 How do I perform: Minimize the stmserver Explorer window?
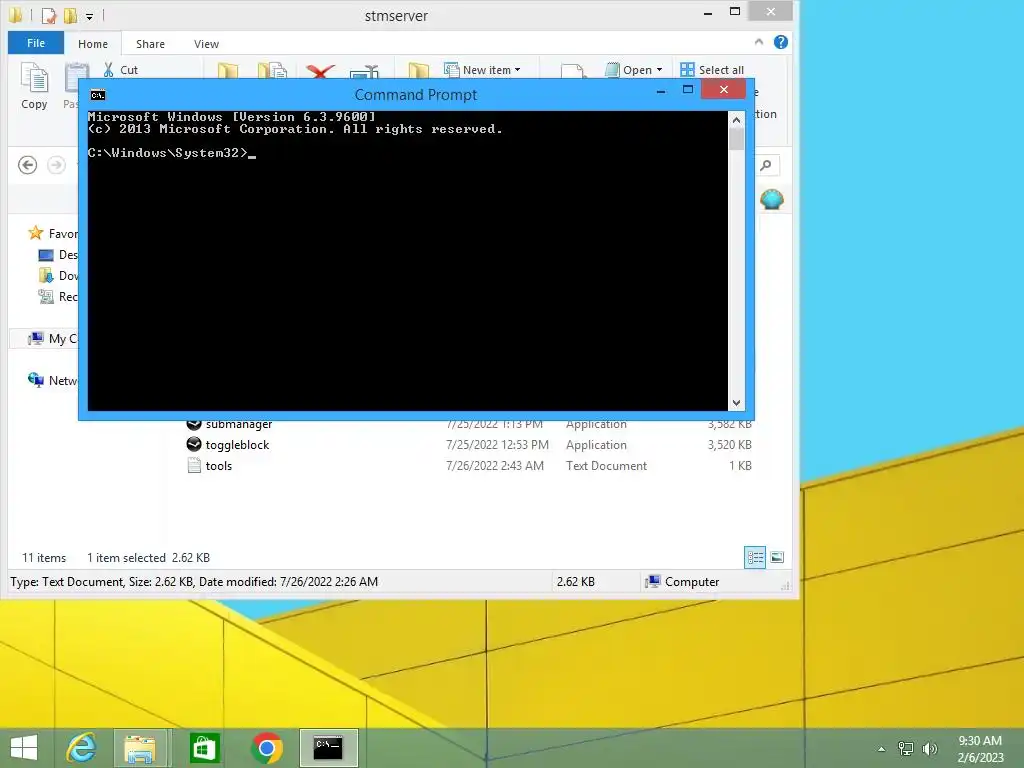click(708, 13)
